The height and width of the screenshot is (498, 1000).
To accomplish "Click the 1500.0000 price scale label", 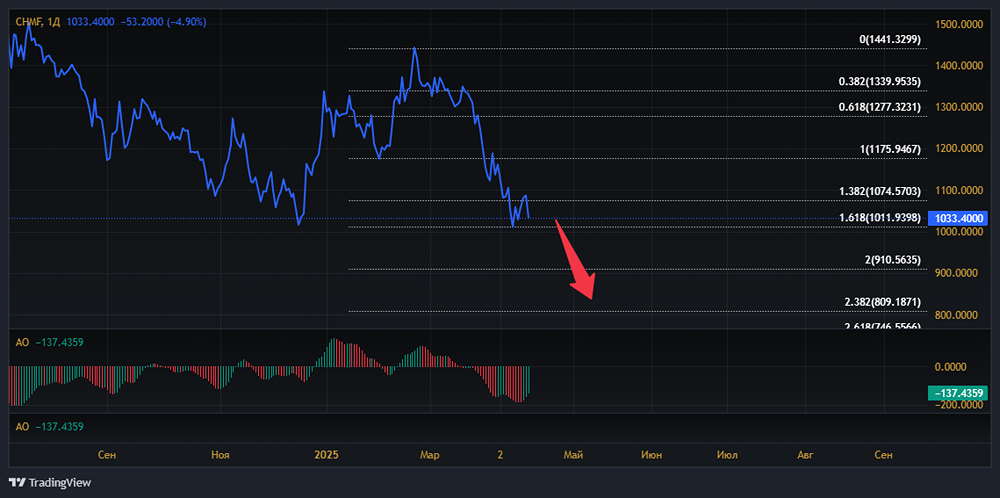I will pos(958,24).
